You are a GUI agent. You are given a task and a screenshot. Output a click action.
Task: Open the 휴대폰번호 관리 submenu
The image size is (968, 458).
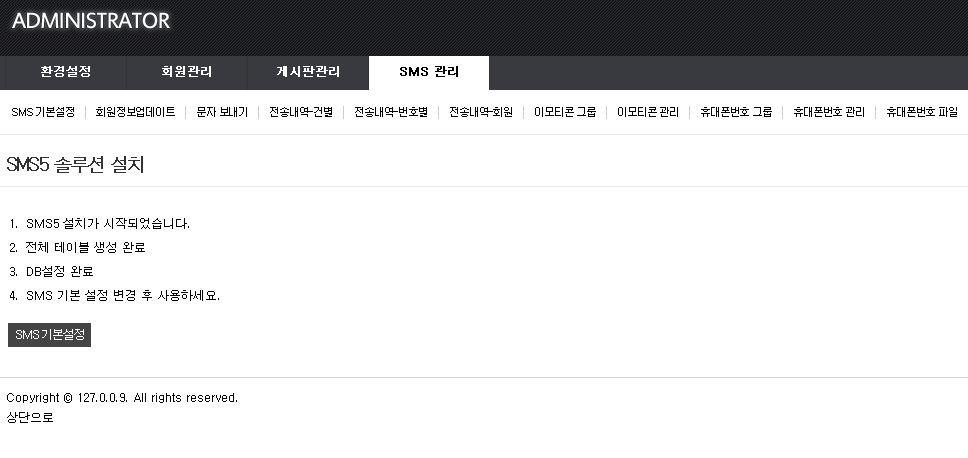click(x=829, y=112)
